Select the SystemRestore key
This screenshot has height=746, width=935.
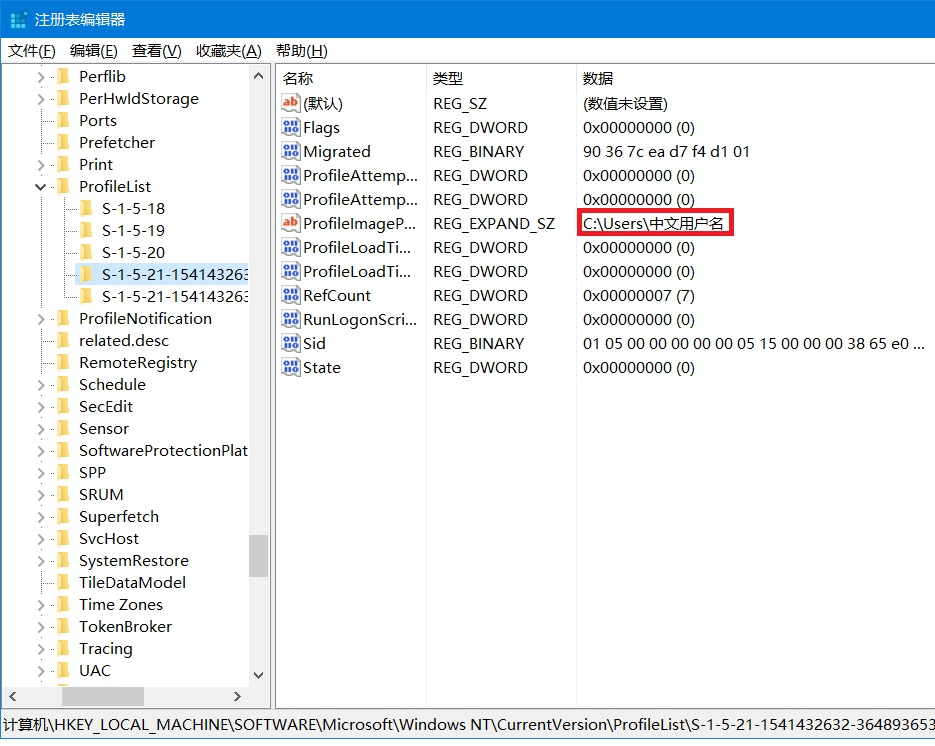click(x=134, y=561)
